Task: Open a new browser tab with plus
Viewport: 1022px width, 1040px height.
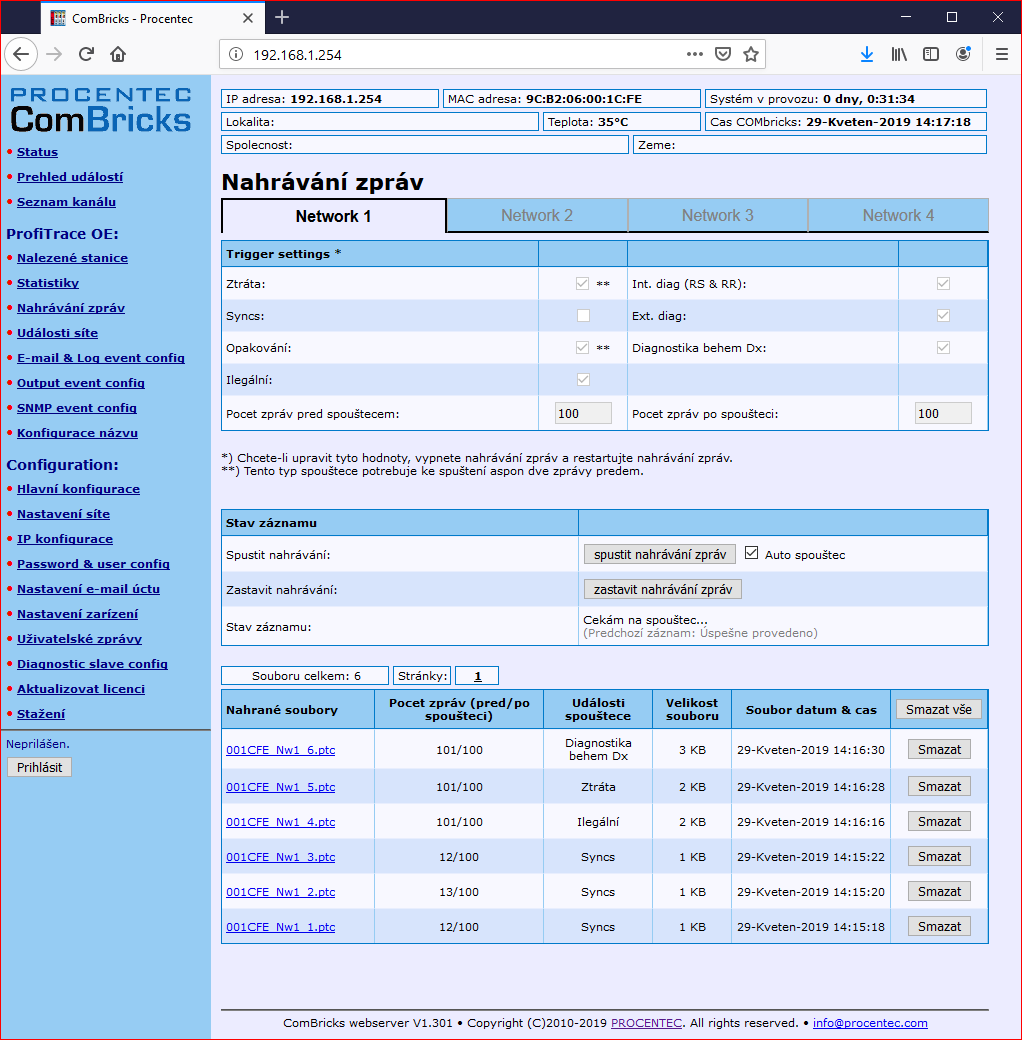Action: click(282, 17)
